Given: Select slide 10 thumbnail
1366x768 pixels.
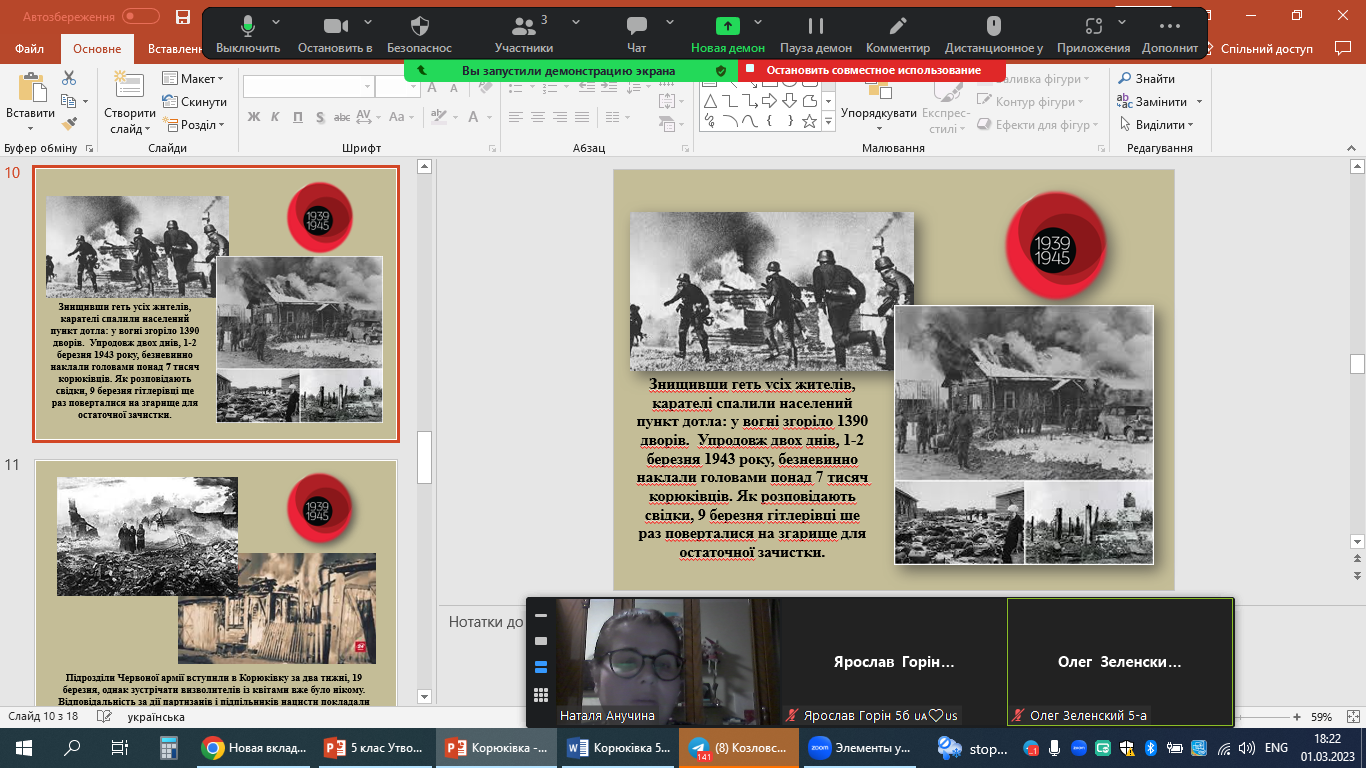Looking at the screenshot, I should tap(216, 303).
